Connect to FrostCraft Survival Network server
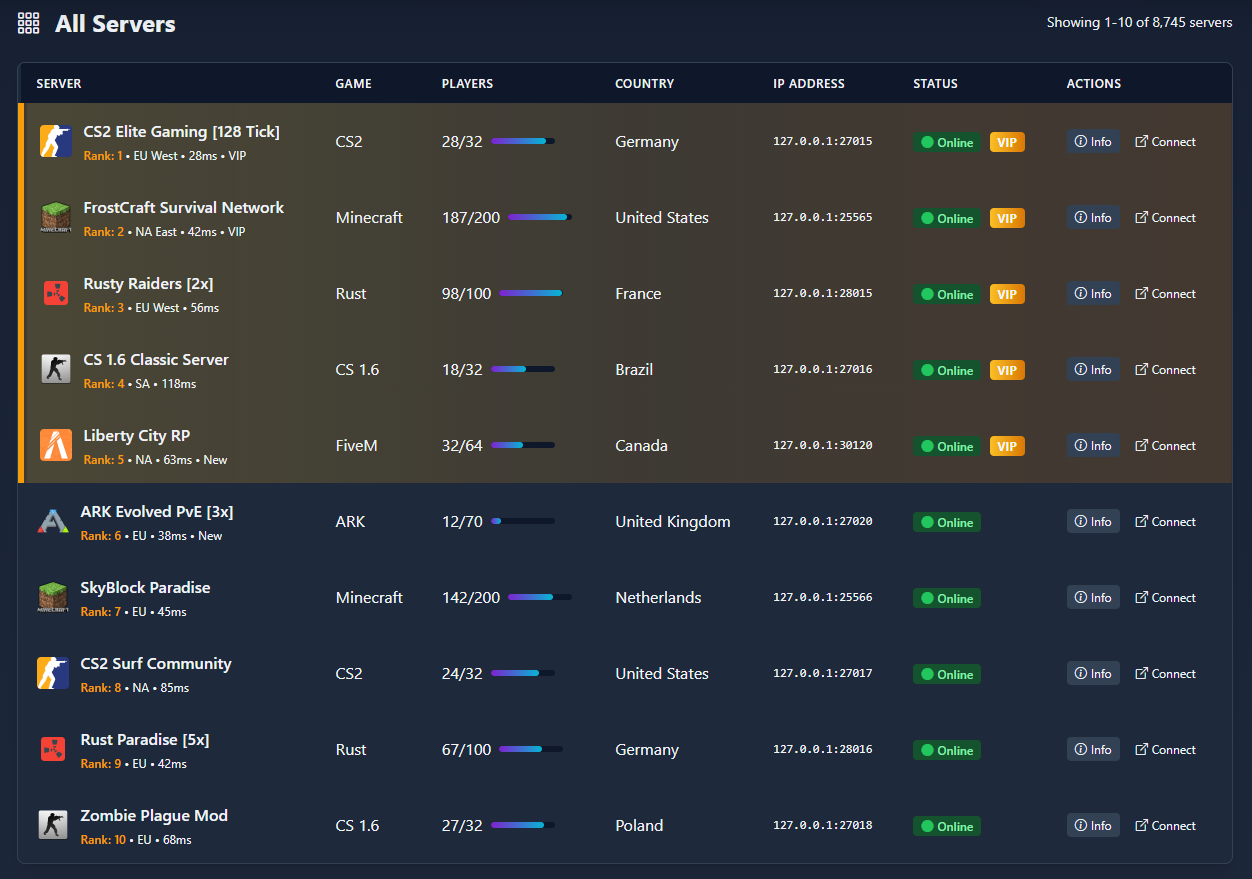This screenshot has width=1252, height=879. [x=1165, y=218]
